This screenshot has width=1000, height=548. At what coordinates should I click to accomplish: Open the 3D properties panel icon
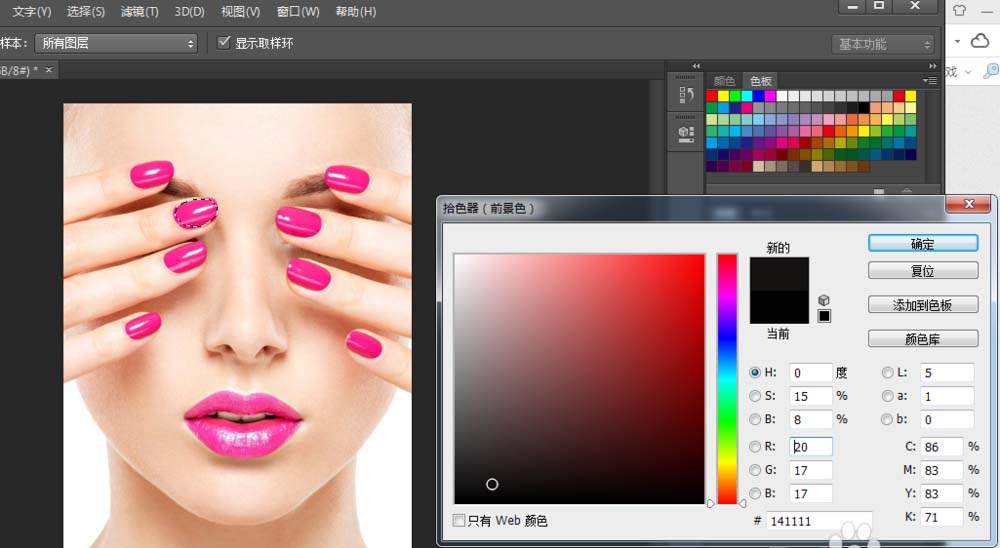pos(686,132)
